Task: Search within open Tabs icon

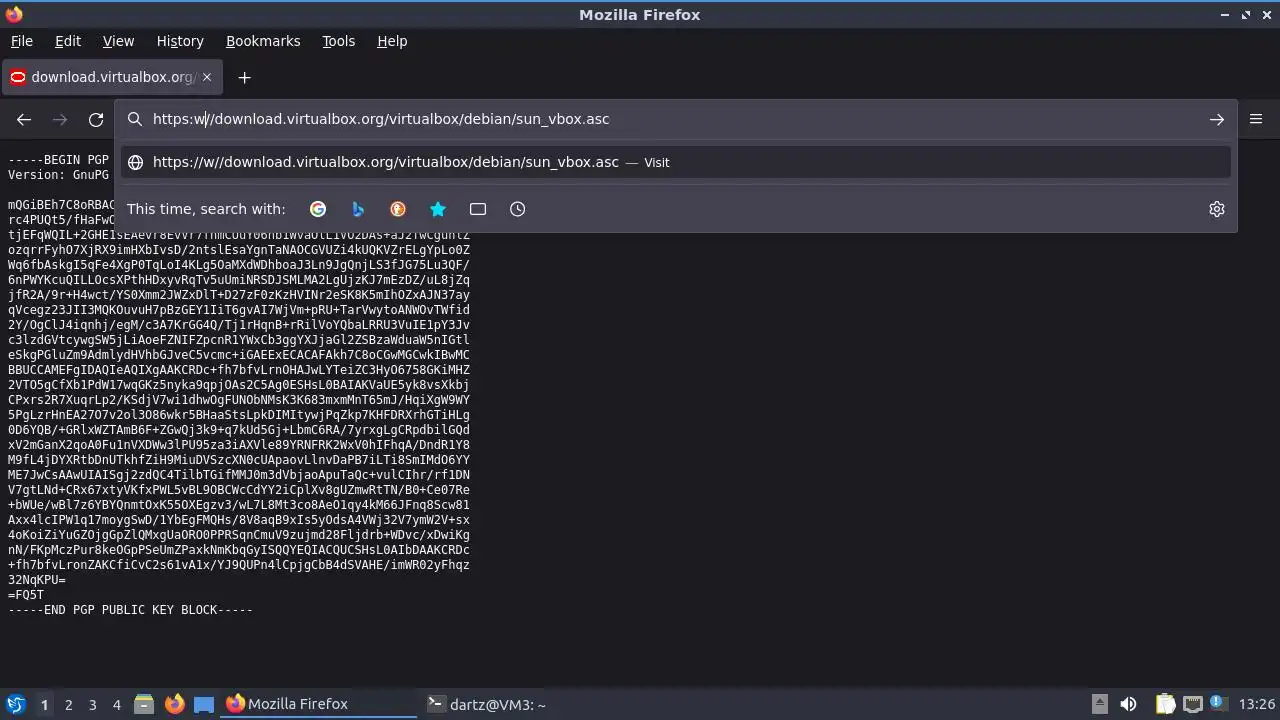Action: click(478, 209)
